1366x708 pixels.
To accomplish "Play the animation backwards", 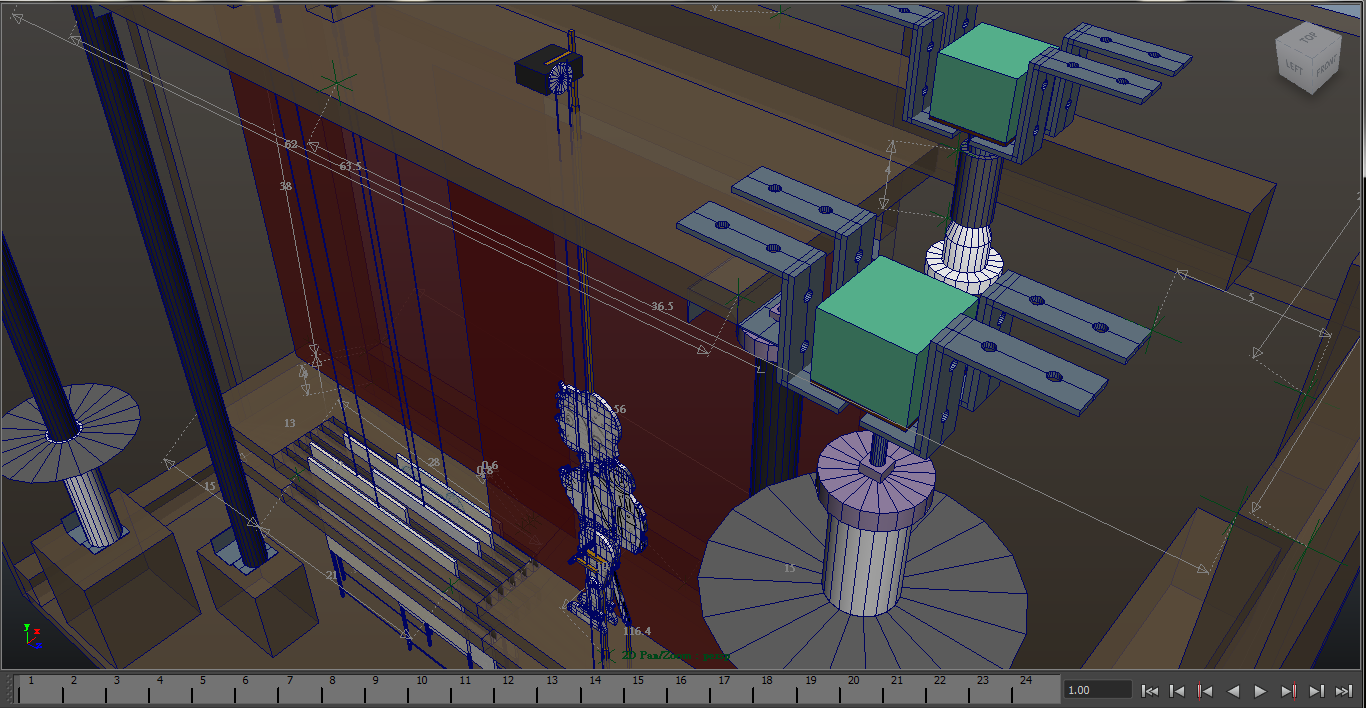I will pos(1233,690).
